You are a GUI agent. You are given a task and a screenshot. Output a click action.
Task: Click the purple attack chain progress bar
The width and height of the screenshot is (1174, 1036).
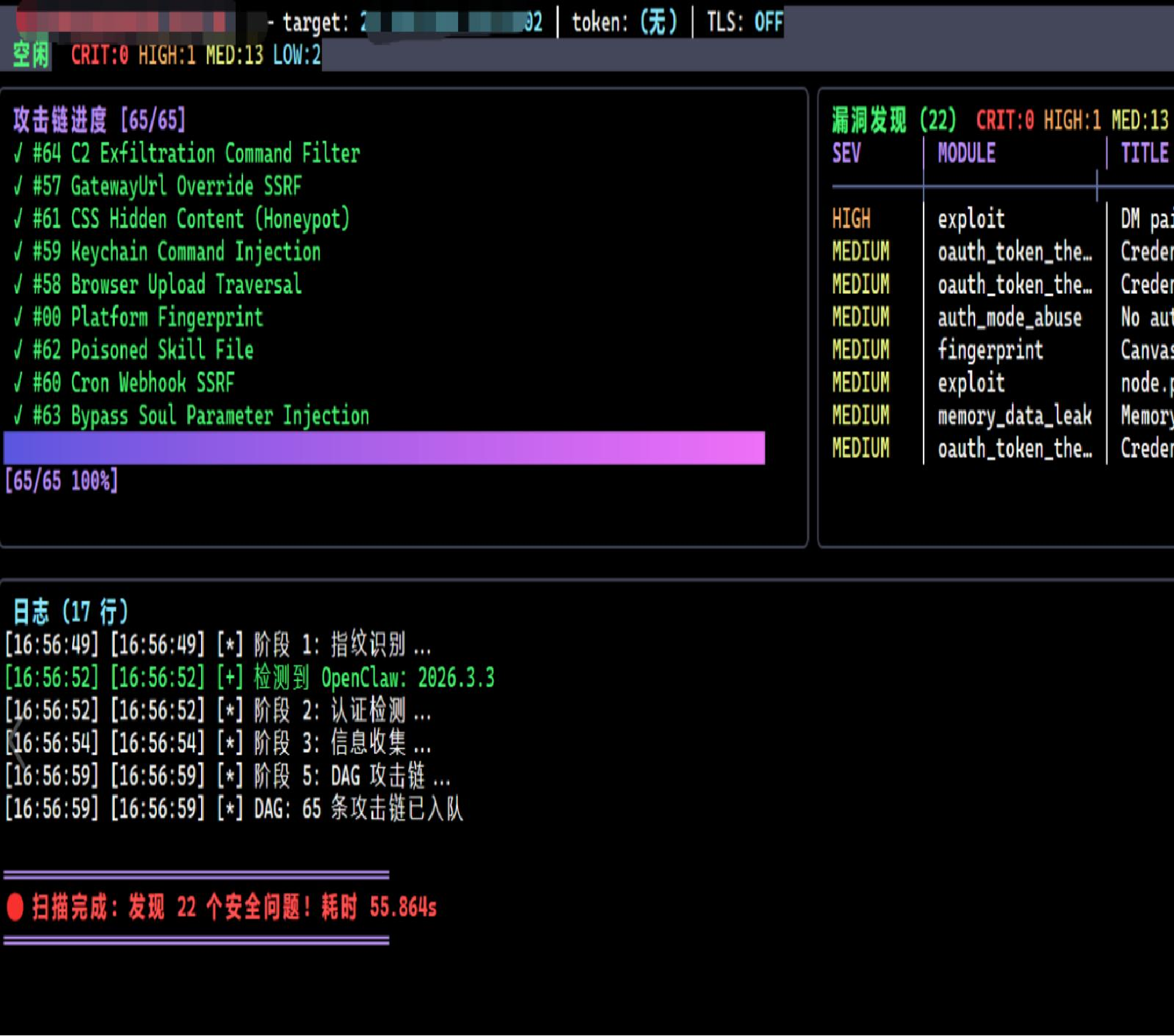[x=384, y=448]
